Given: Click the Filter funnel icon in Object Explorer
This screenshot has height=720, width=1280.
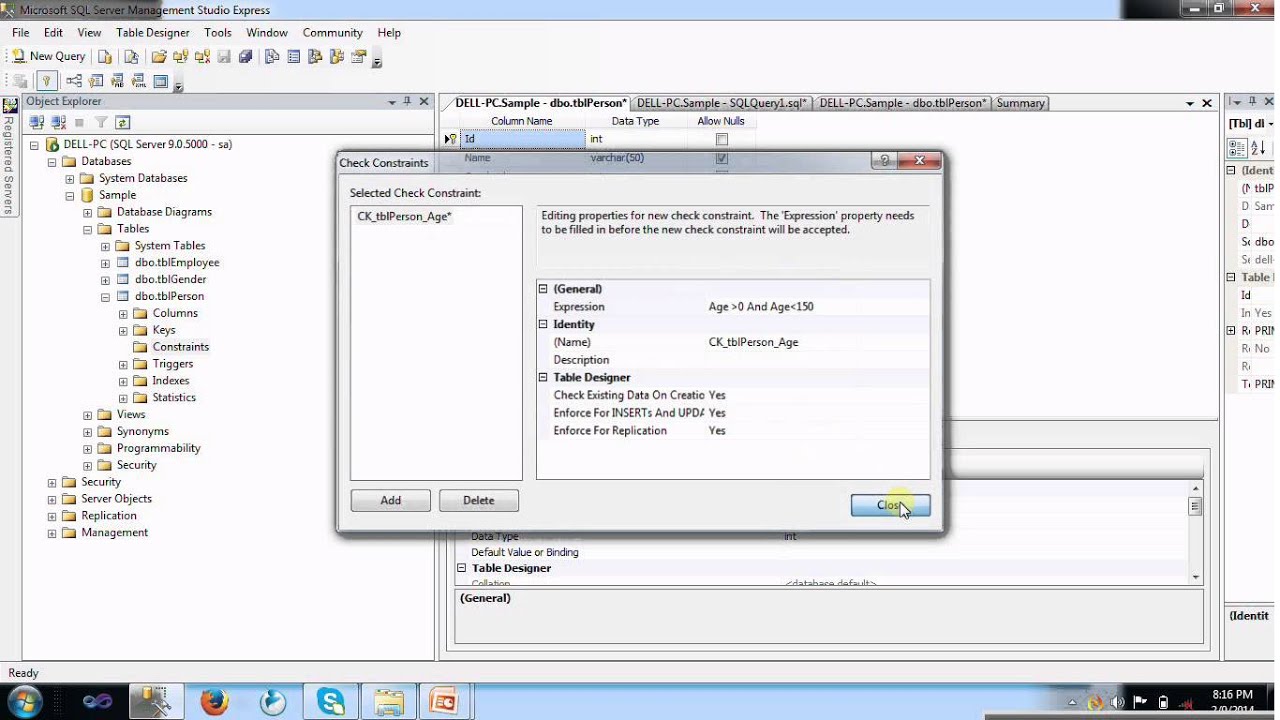Looking at the screenshot, I should coord(101,122).
